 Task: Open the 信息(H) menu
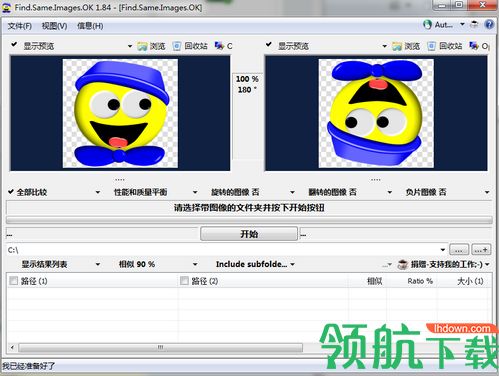(x=90, y=26)
